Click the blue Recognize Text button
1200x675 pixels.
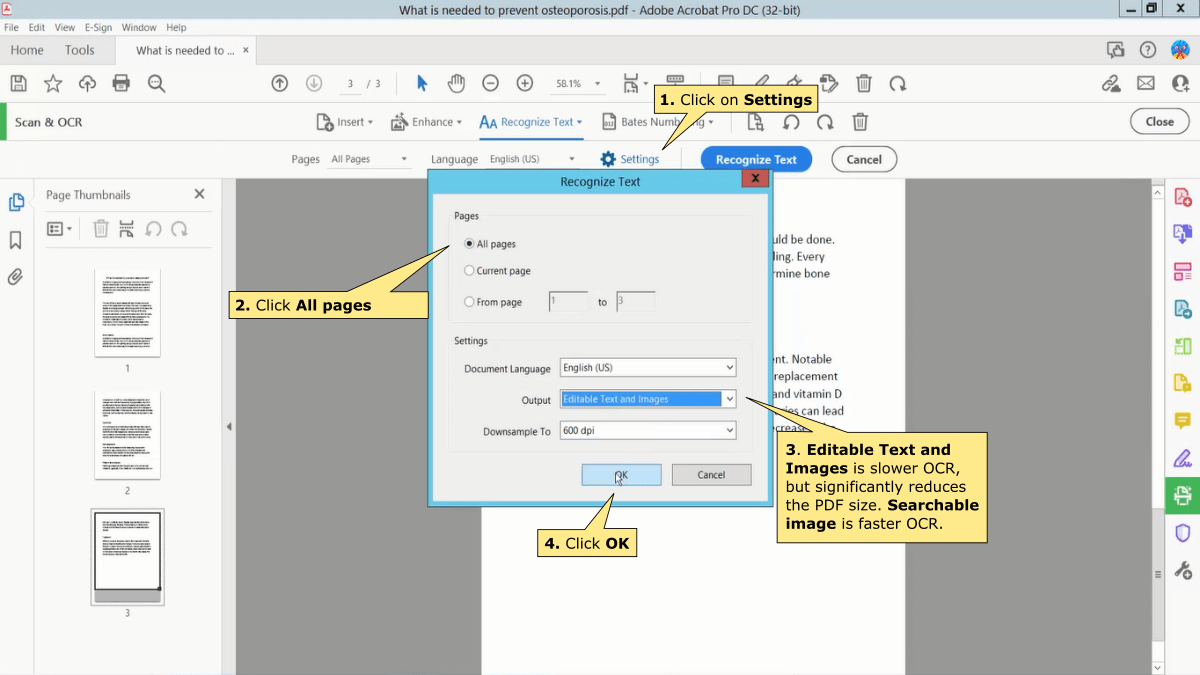(756, 158)
